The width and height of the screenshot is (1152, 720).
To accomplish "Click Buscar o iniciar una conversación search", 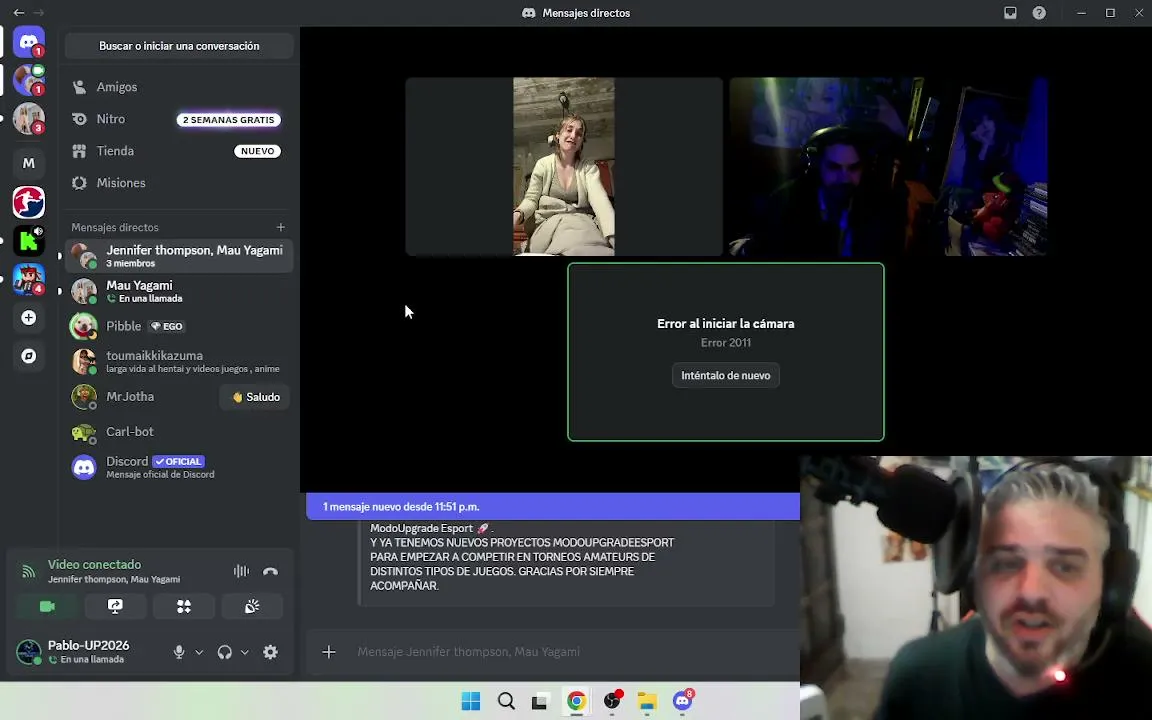I will coord(179,46).
